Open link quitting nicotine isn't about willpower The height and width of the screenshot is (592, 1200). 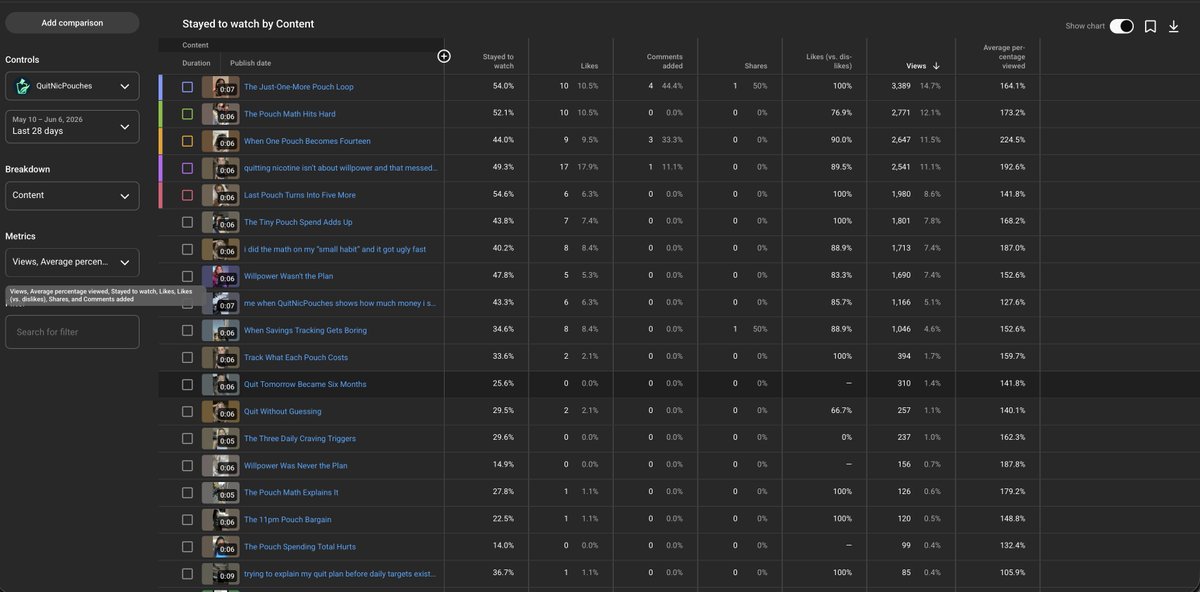[x=340, y=168]
